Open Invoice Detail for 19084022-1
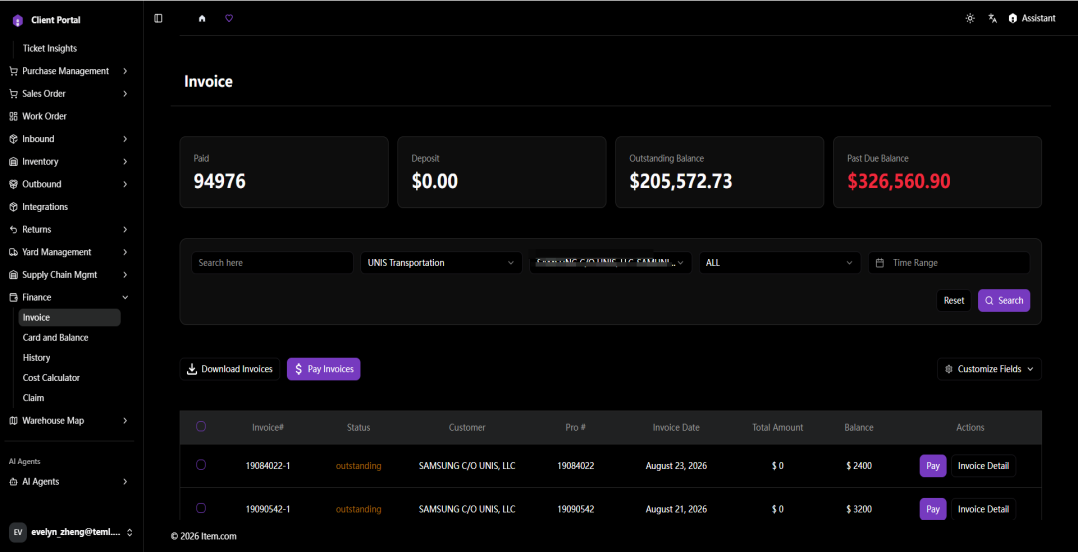 tap(983, 465)
